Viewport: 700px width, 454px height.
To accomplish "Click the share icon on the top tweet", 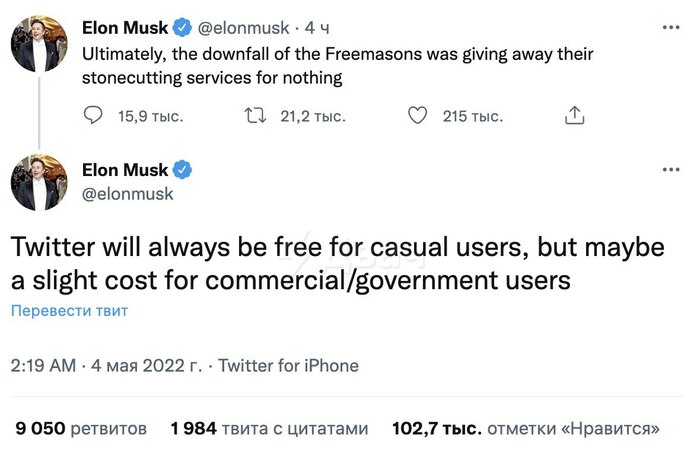I will (x=575, y=117).
